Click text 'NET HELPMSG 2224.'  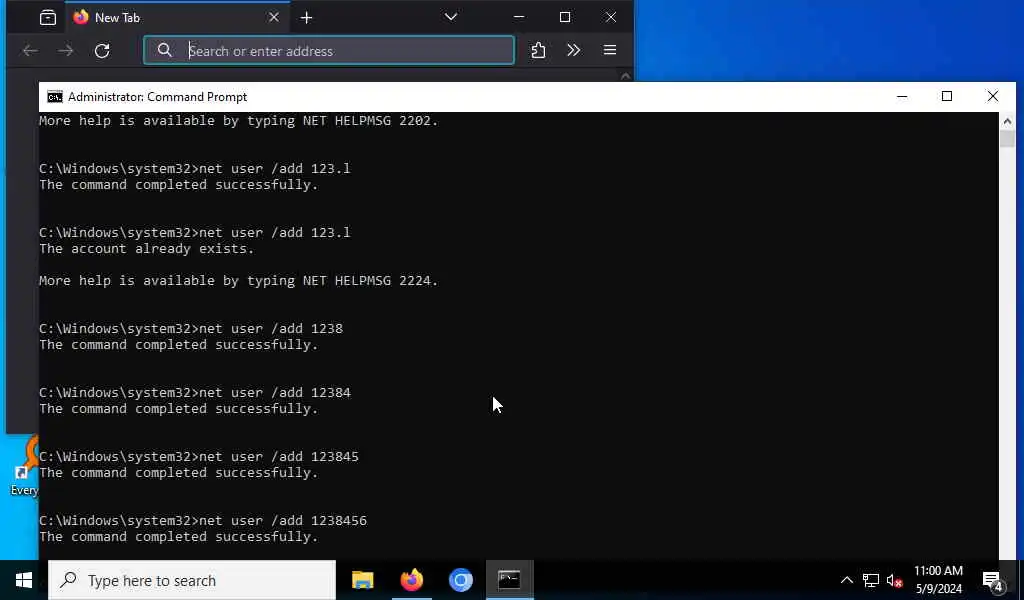(370, 281)
